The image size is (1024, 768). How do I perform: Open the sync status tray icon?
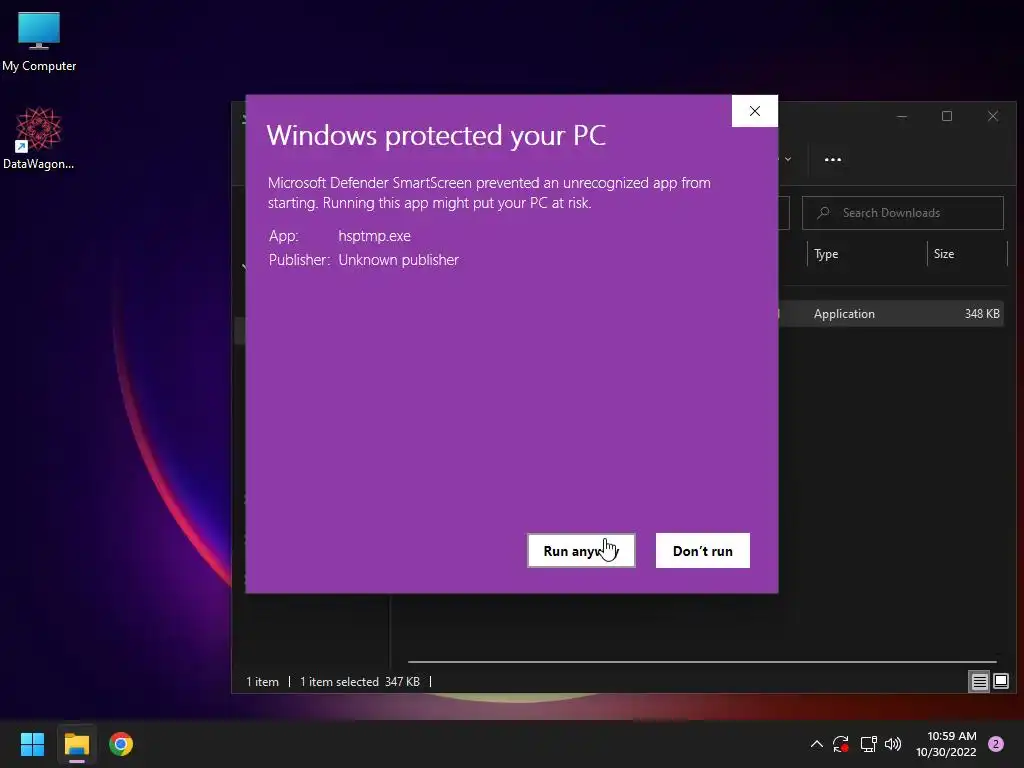click(x=840, y=744)
